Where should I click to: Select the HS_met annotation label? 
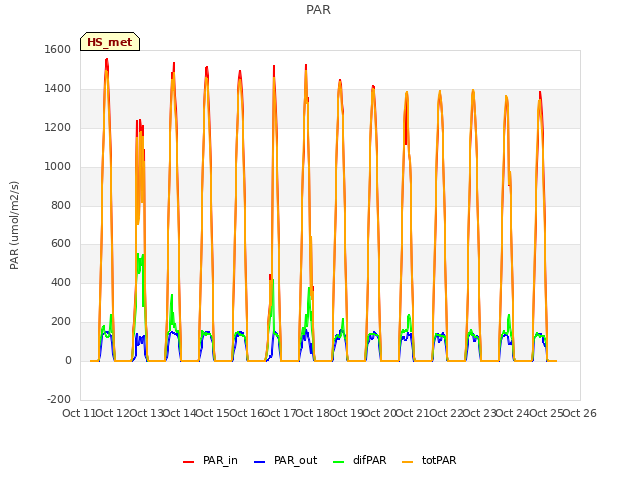(x=109, y=42)
